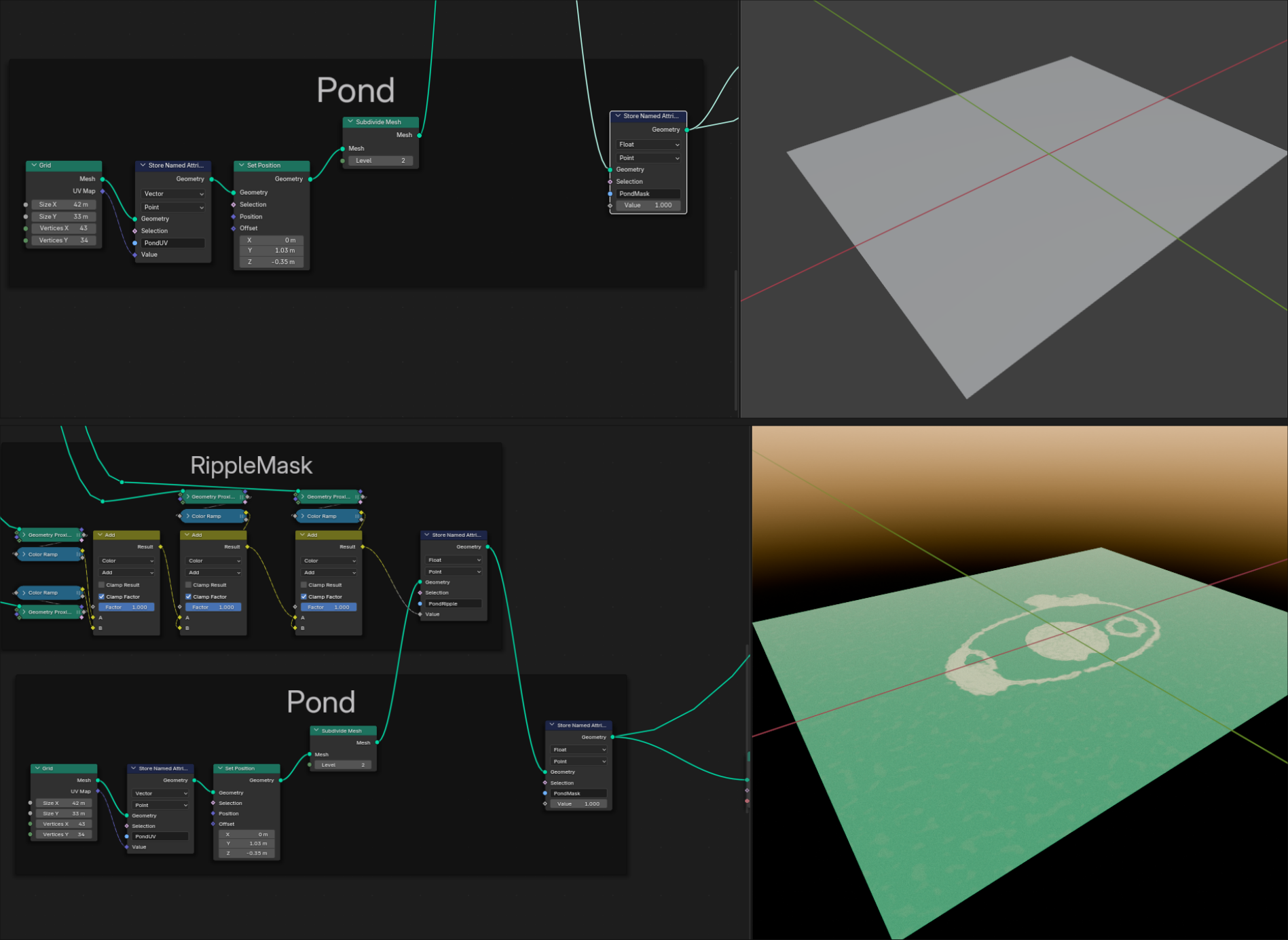Click the B input socket on middle Add node
This screenshot has height=940, width=1288.
pyautogui.click(x=180, y=628)
